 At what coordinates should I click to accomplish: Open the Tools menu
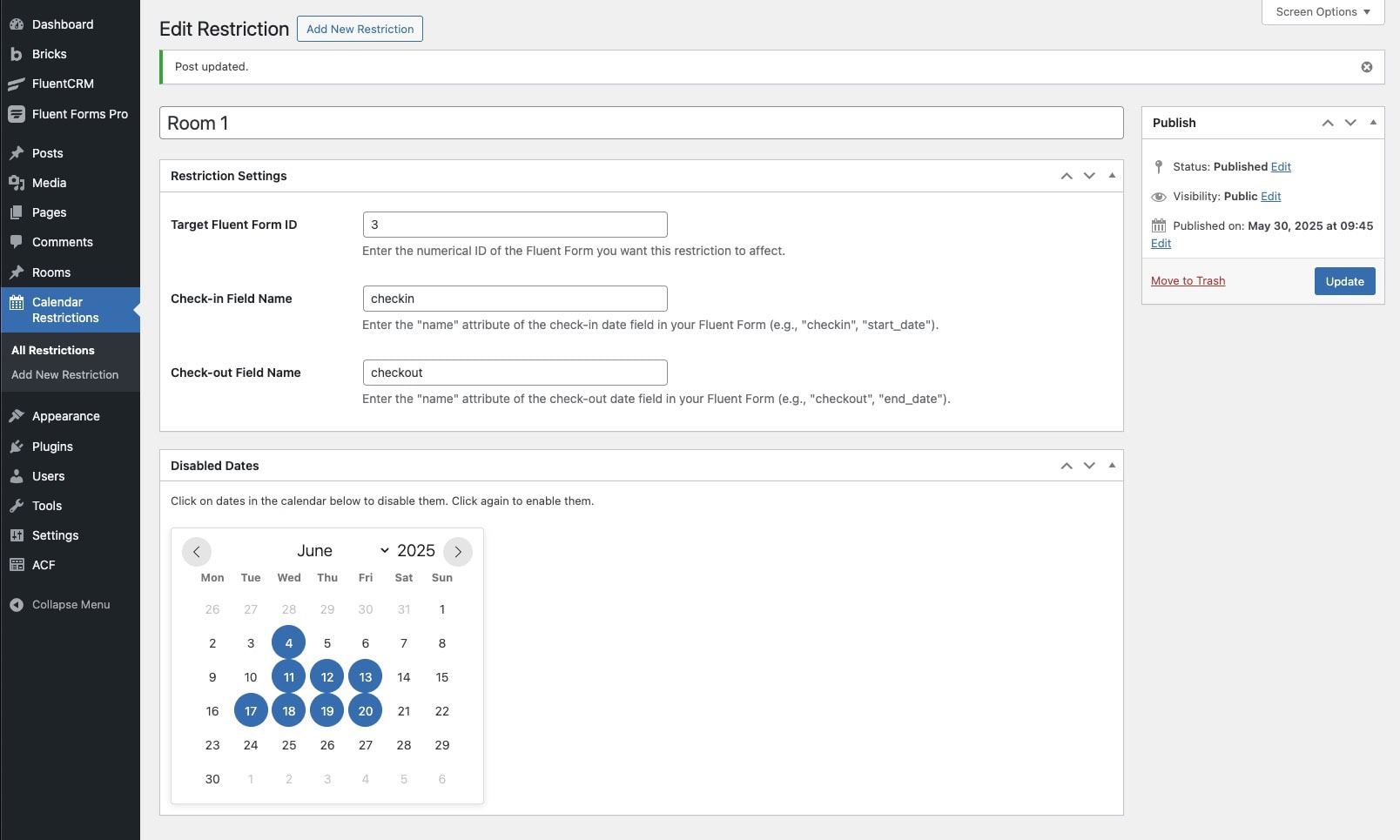pos(47,506)
